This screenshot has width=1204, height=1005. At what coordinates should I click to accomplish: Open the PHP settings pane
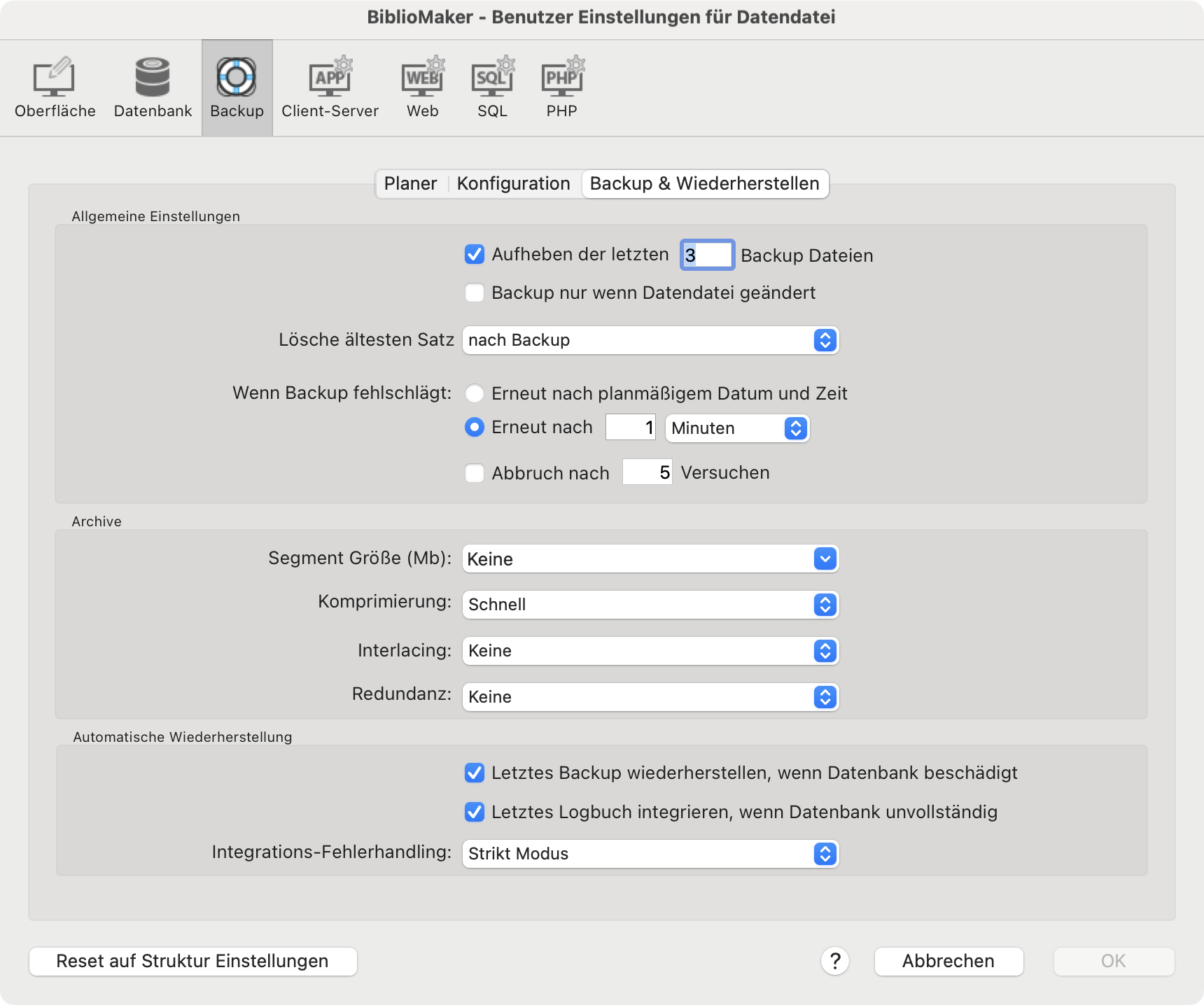(562, 87)
